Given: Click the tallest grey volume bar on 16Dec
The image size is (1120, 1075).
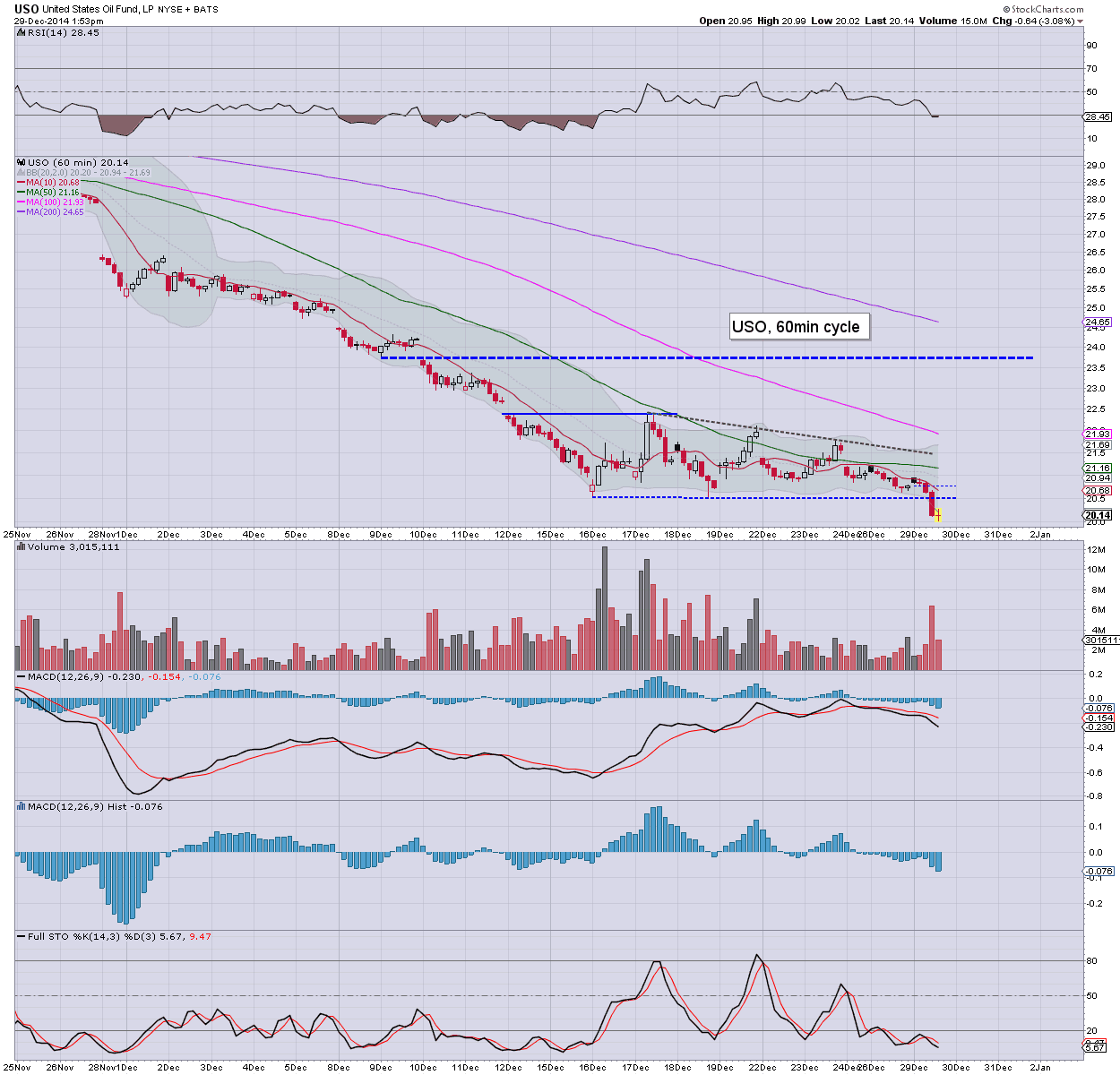Looking at the screenshot, I should click(x=605, y=608).
